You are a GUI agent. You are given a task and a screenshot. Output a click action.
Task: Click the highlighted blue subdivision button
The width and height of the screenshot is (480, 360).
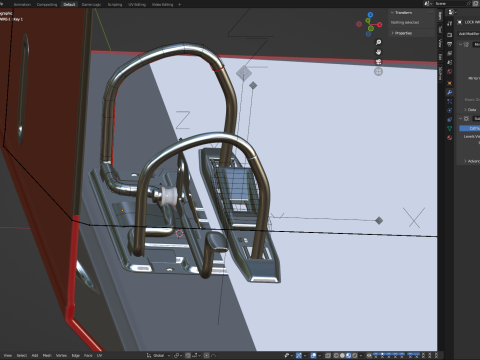[469, 128]
